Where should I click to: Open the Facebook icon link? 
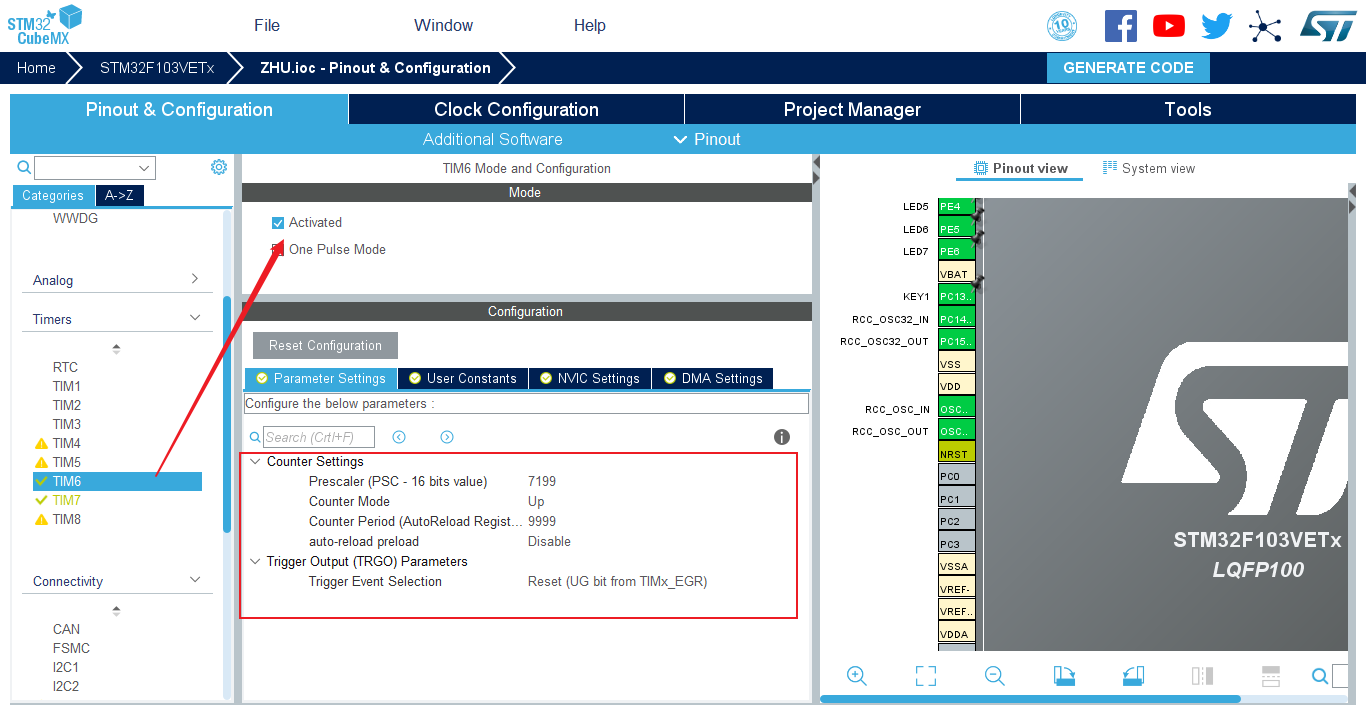(1120, 26)
